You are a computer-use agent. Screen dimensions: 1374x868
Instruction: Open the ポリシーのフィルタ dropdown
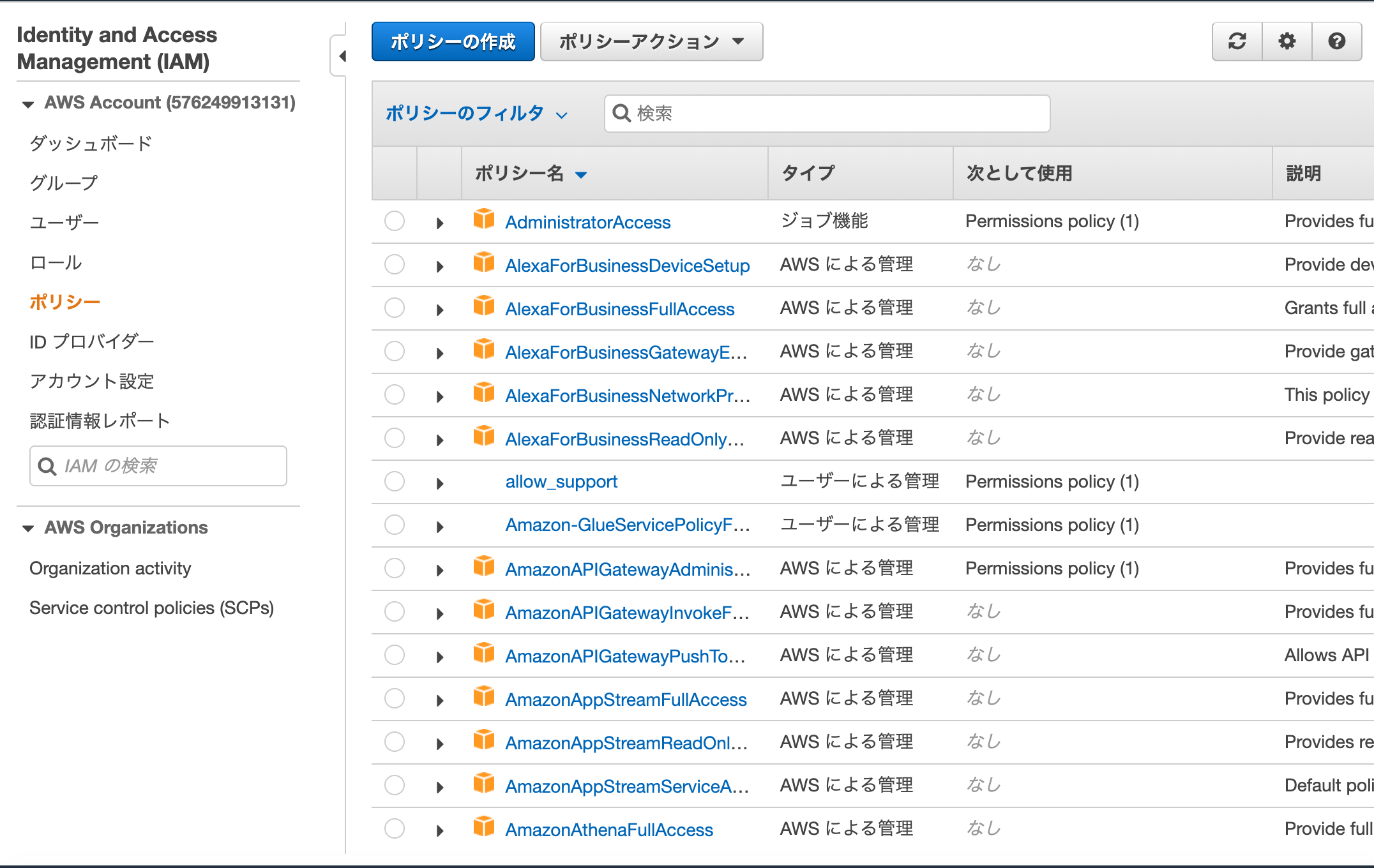click(x=476, y=114)
